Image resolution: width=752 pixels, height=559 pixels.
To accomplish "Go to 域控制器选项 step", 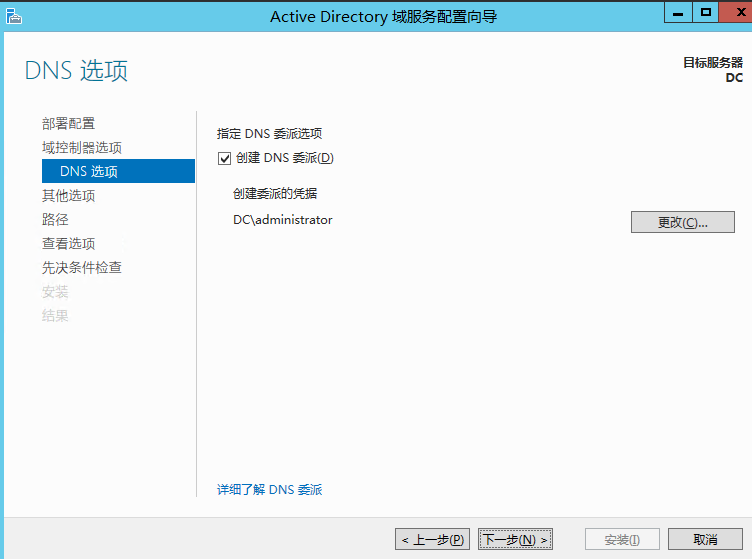I will (82, 148).
